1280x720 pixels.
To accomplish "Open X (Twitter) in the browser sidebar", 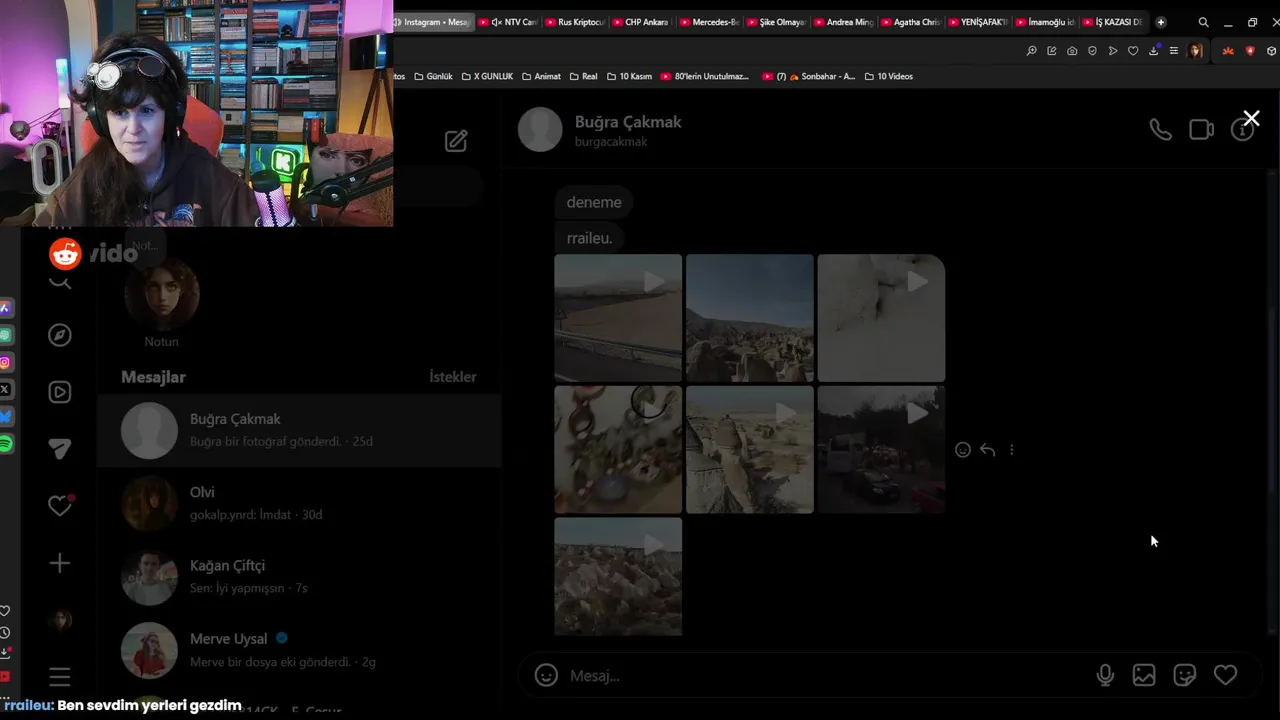I will coord(6,389).
